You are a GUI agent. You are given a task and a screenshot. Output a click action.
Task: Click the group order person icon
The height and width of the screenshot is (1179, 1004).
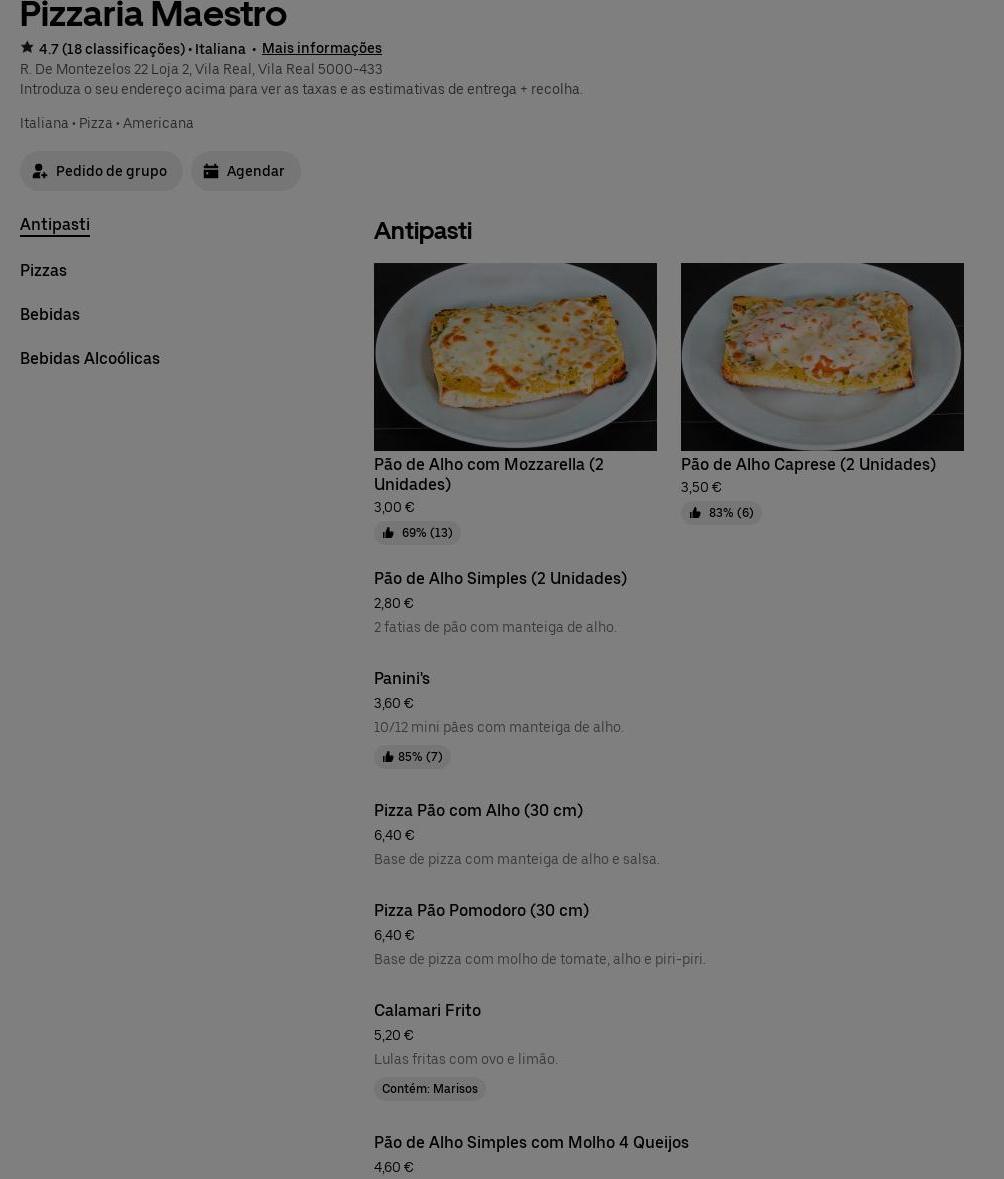coord(40,171)
